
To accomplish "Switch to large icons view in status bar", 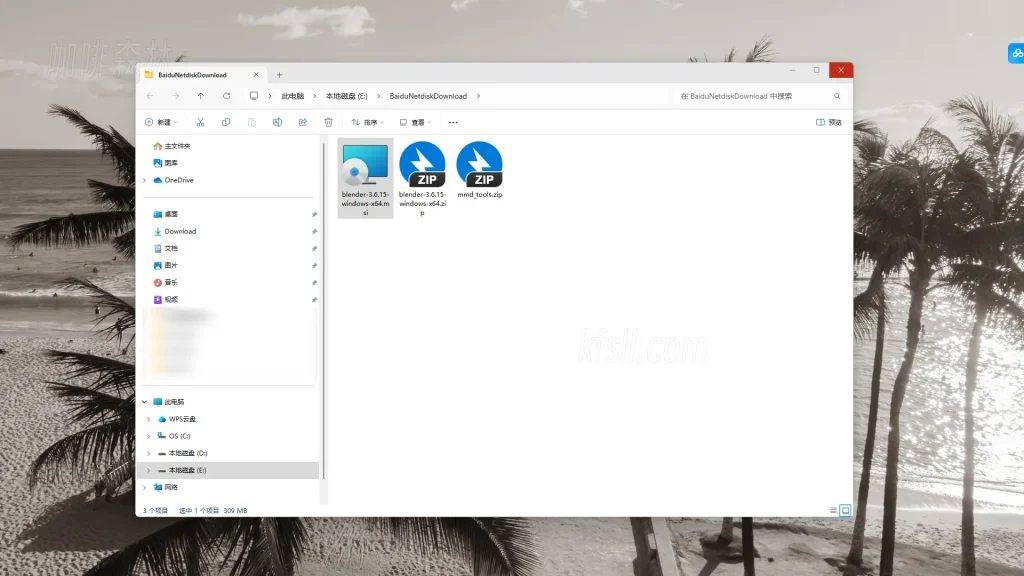I will (x=845, y=510).
